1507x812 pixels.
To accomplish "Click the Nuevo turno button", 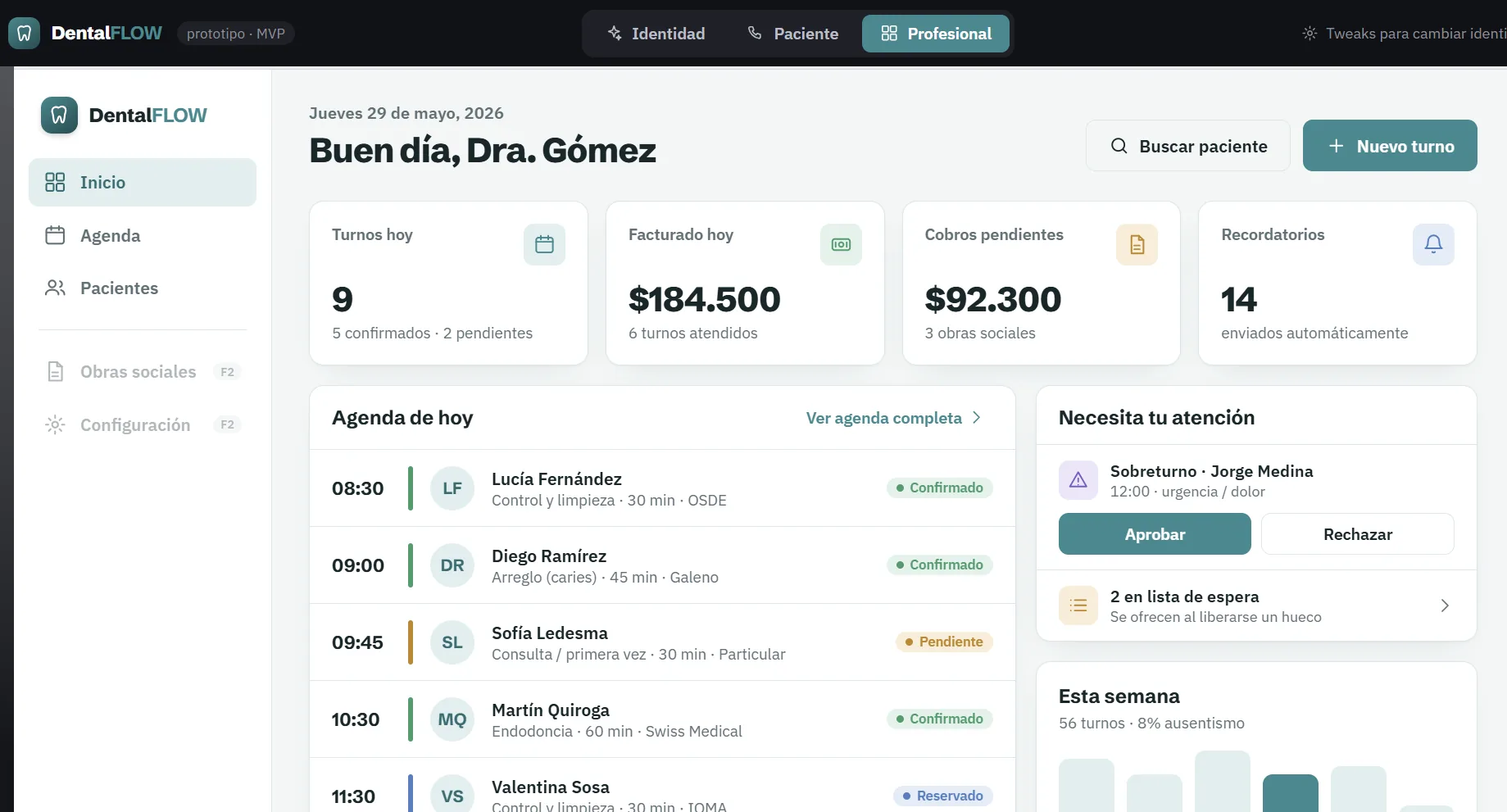I will tap(1390, 146).
